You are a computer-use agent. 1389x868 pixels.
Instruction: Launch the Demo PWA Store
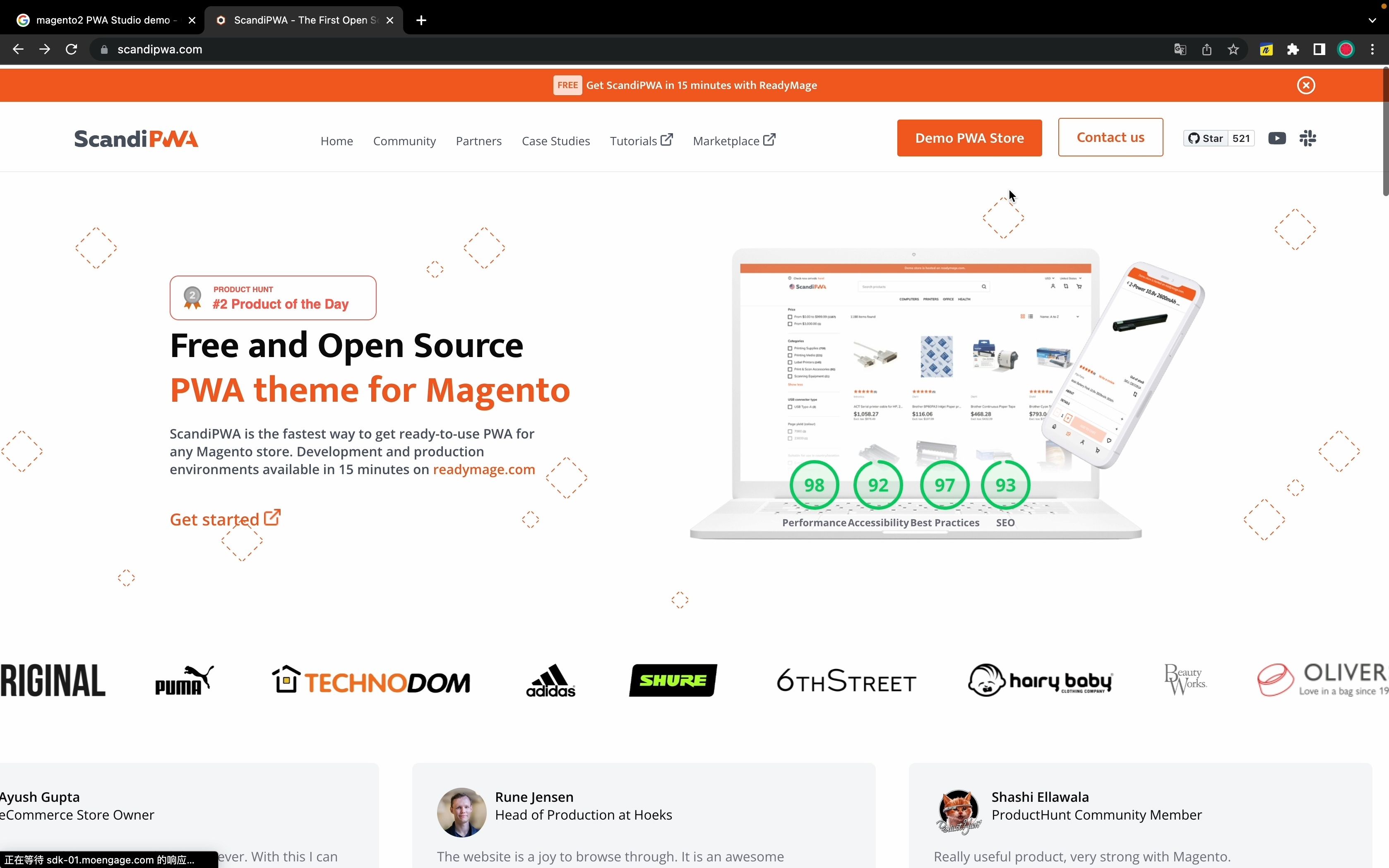pos(969,138)
